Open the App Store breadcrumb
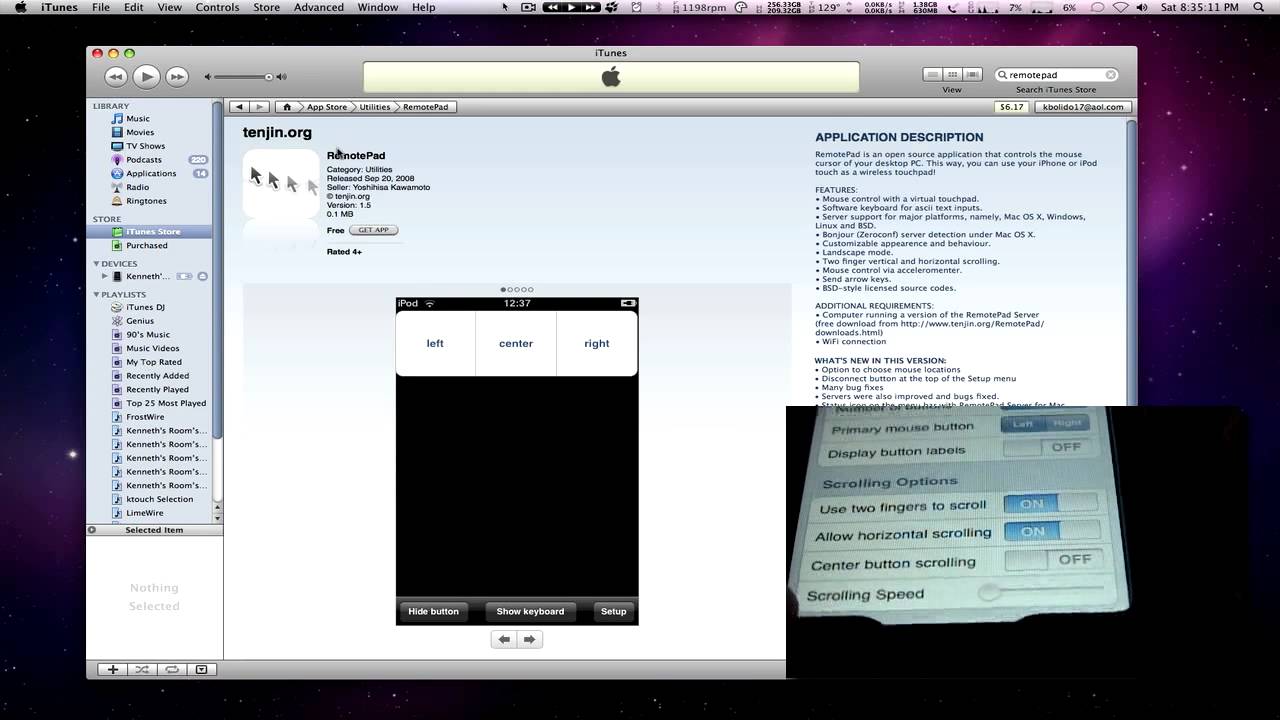This screenshot has width=1280, height=720. pos(327,107)
